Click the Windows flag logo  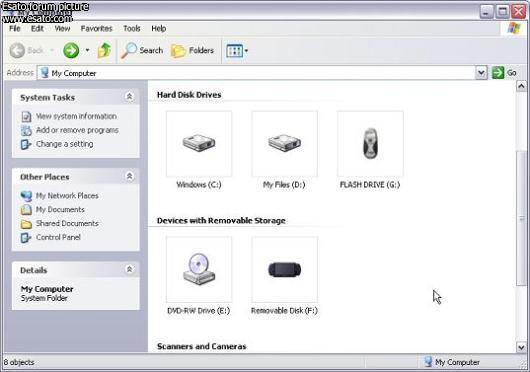[x=514, y=28]
